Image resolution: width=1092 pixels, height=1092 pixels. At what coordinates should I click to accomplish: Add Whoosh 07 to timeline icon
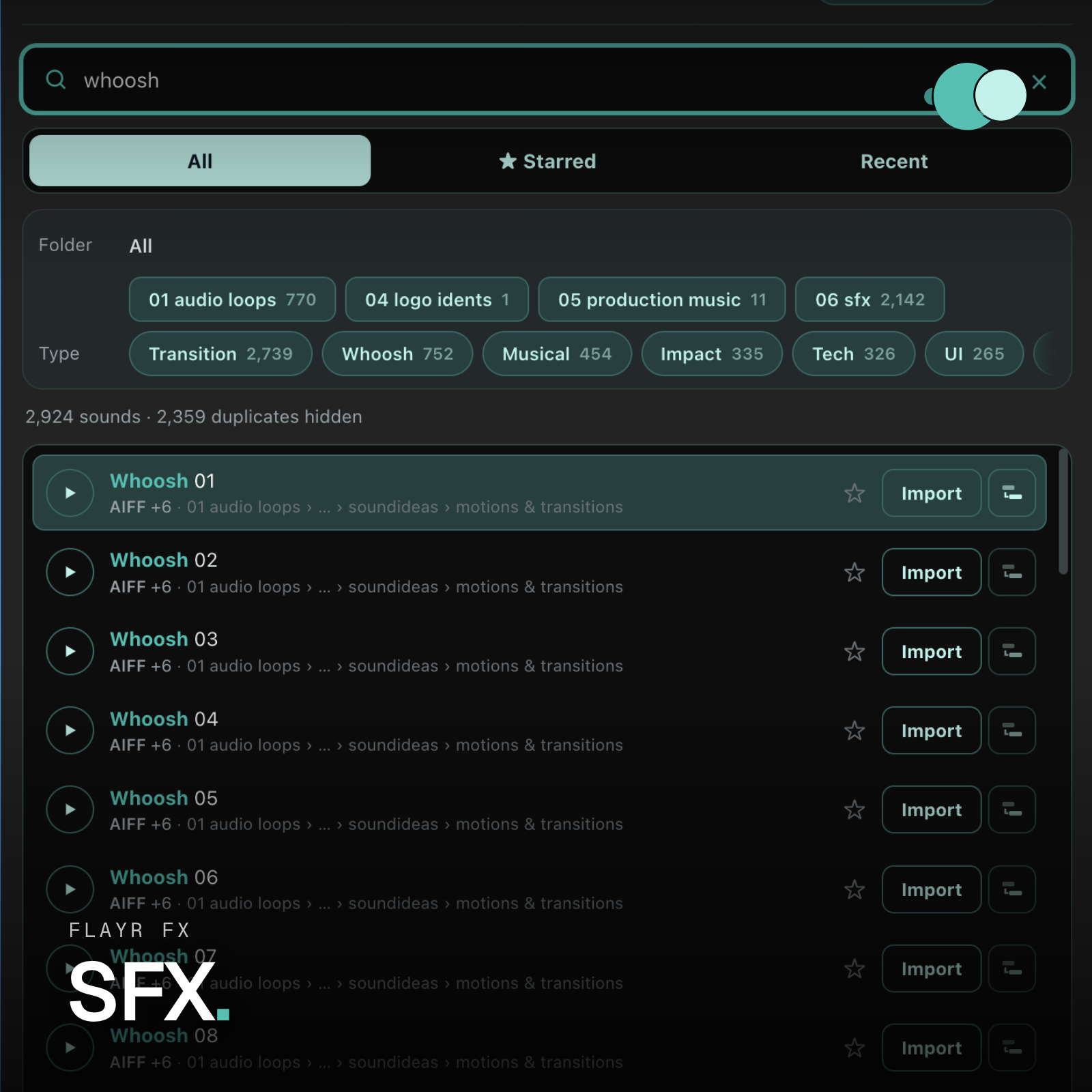1012,968
